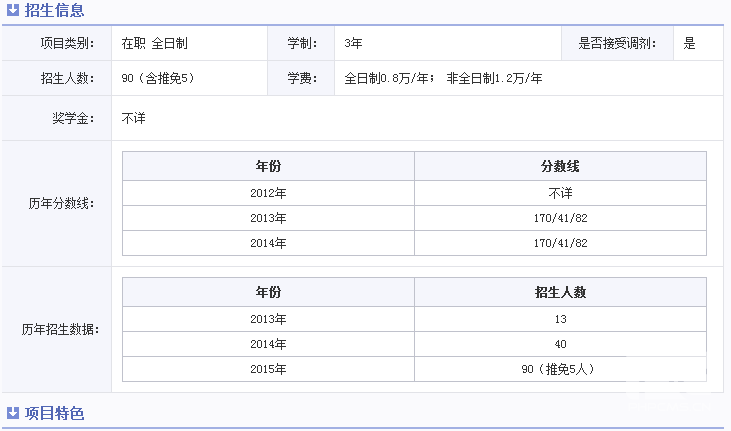Click the arrow icon beside 项目特色
This screenshot has height=431, width=731.
(x=13, y=413)
